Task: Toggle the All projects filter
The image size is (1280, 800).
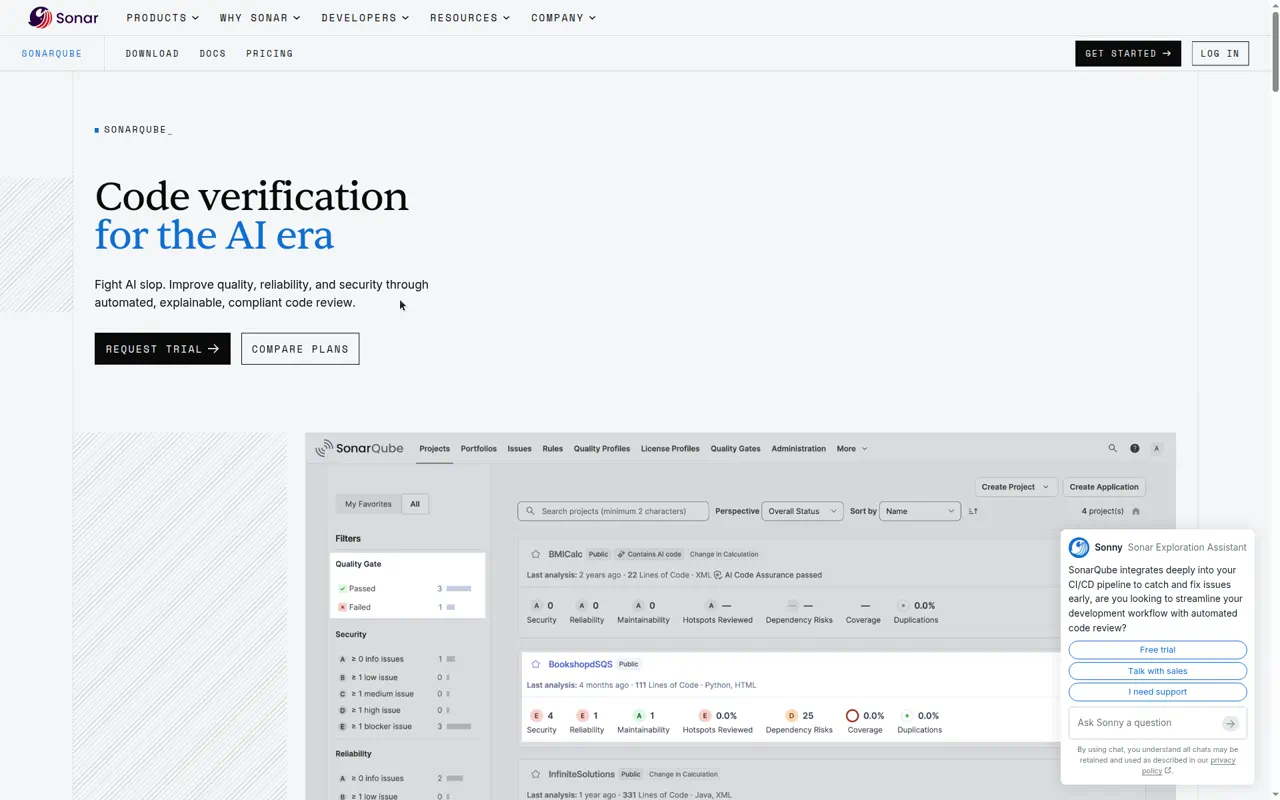Action: pos(415,504)
